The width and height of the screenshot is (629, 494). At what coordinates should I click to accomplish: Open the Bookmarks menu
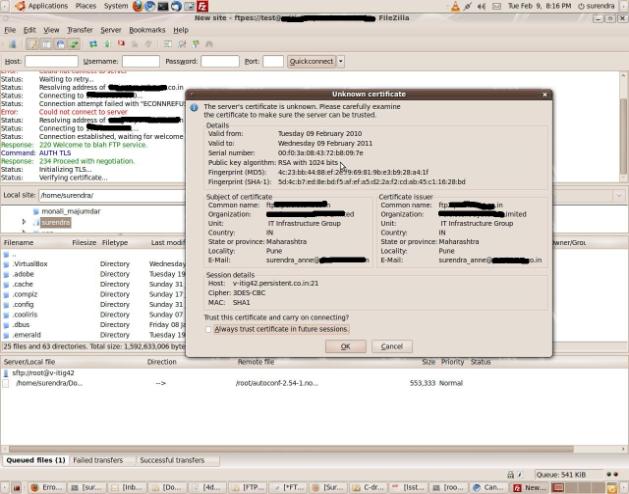(x=147, y=30)
